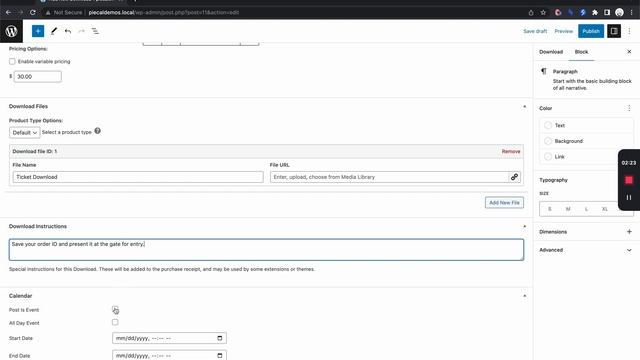The width and height of the screenshot is (640, 360).
Task: Redo the last undone change
Action: click(x=81, y=31)
